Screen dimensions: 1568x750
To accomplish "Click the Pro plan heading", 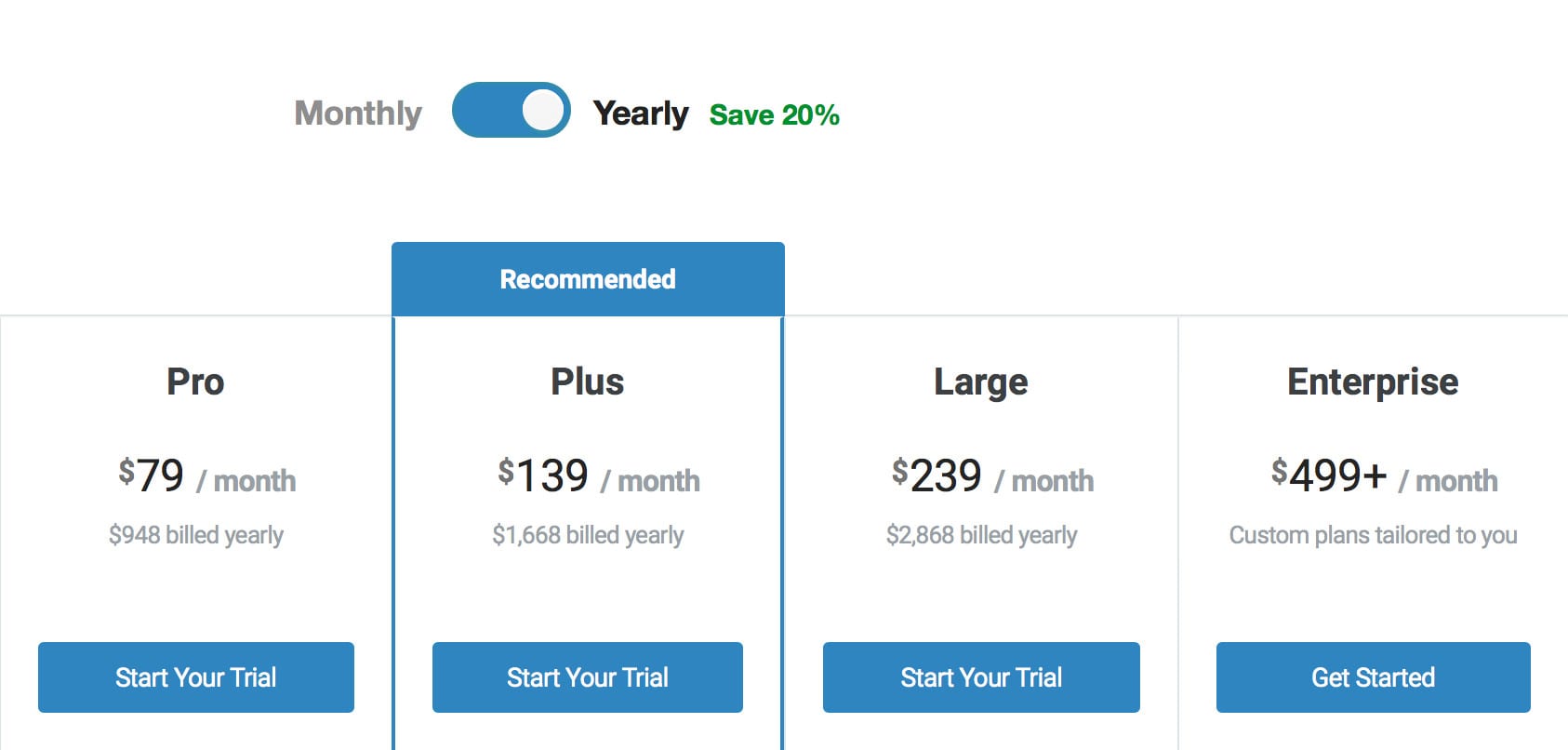I will [x=195, y=382].
